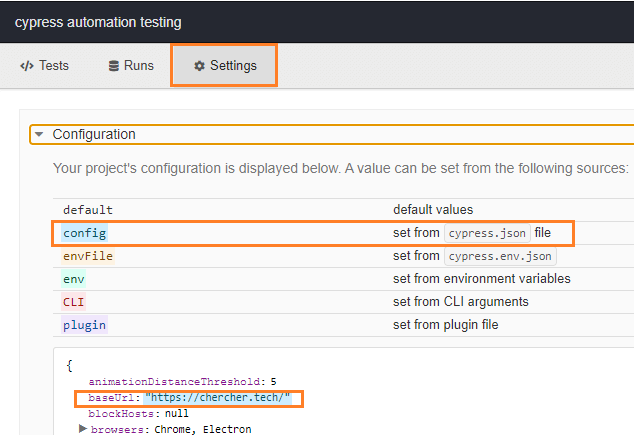
Task: Click the https://chercher.tech/ value
Action: 218,398
